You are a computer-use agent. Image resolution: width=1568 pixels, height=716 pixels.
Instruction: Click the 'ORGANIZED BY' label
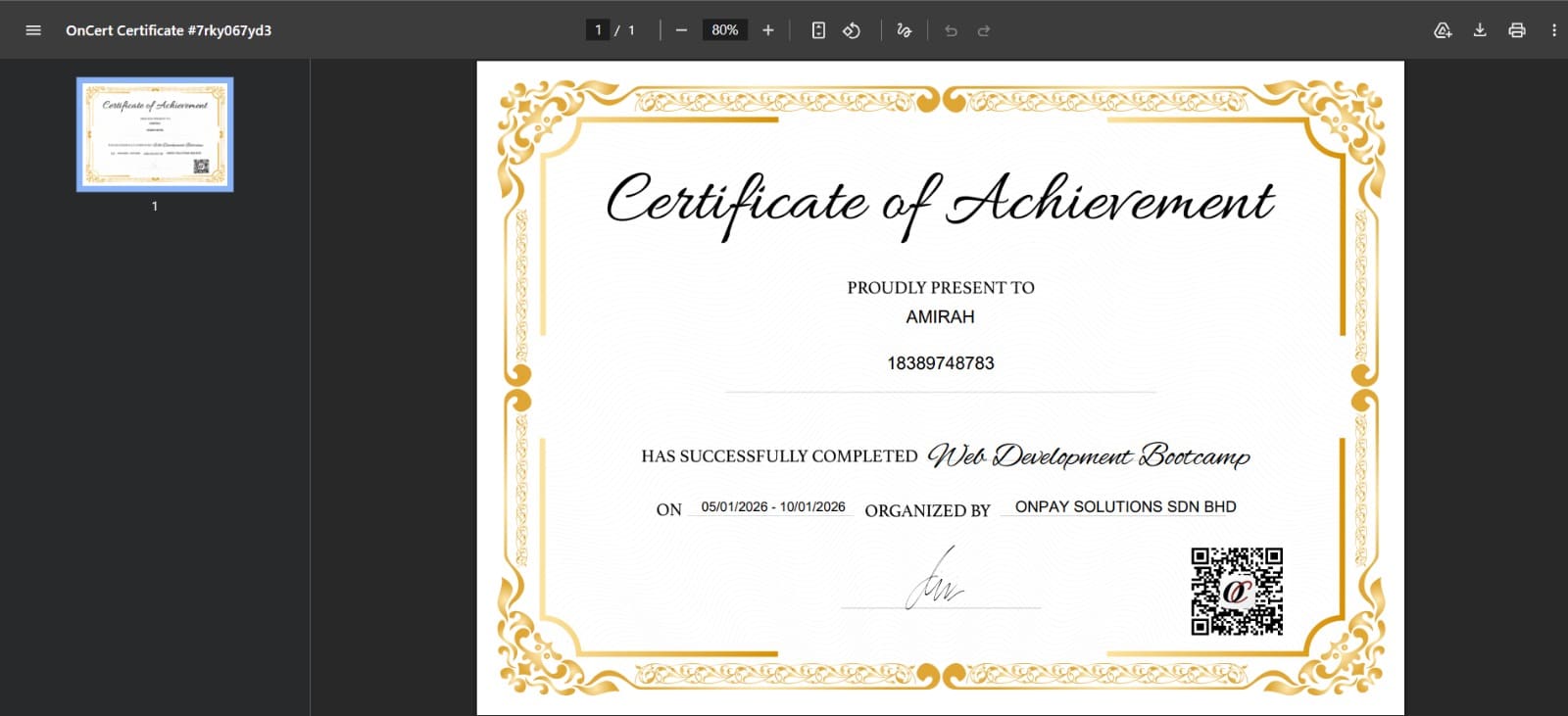[x=927, y=510]
